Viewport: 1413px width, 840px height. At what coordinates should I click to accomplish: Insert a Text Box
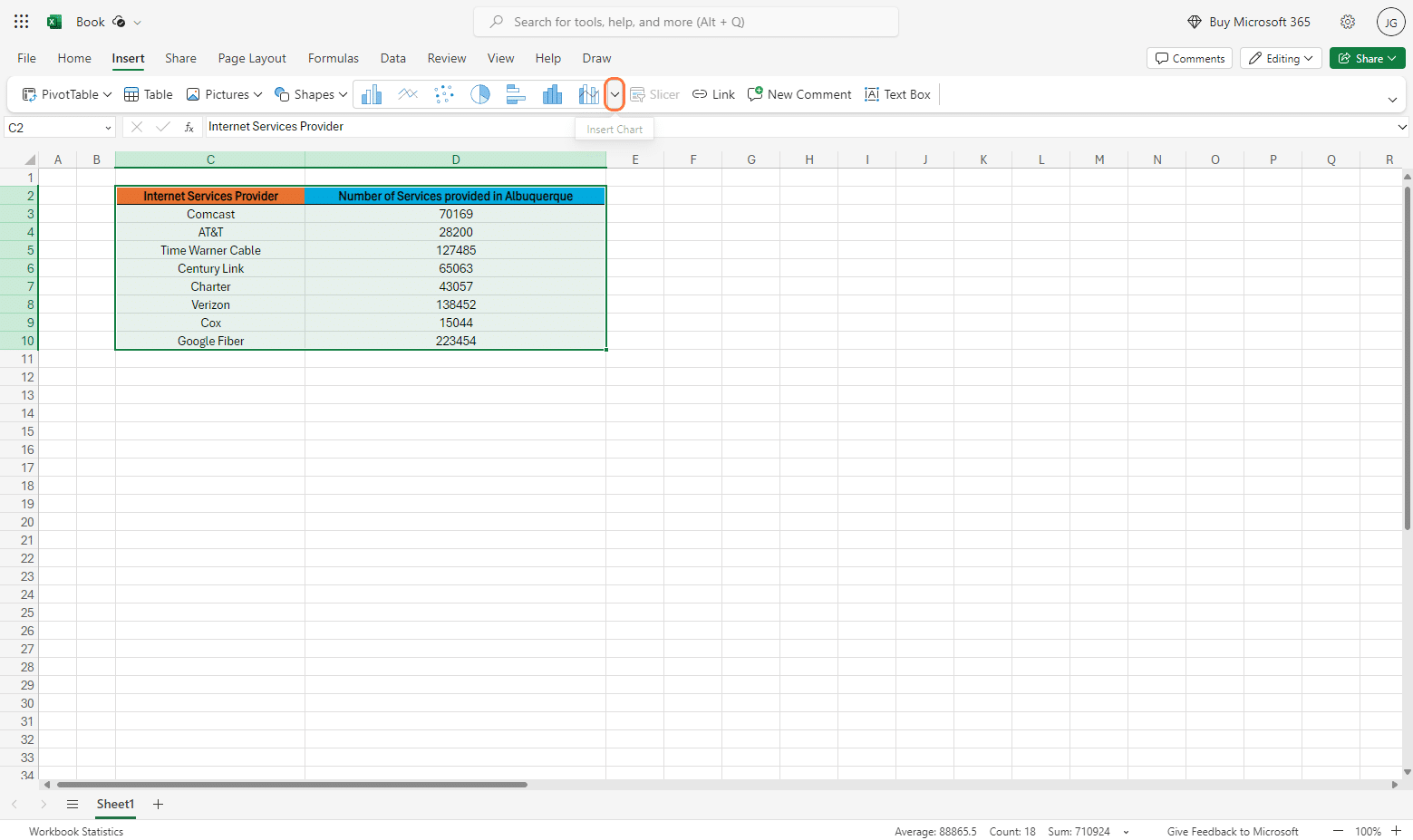[x=897, y=94]
